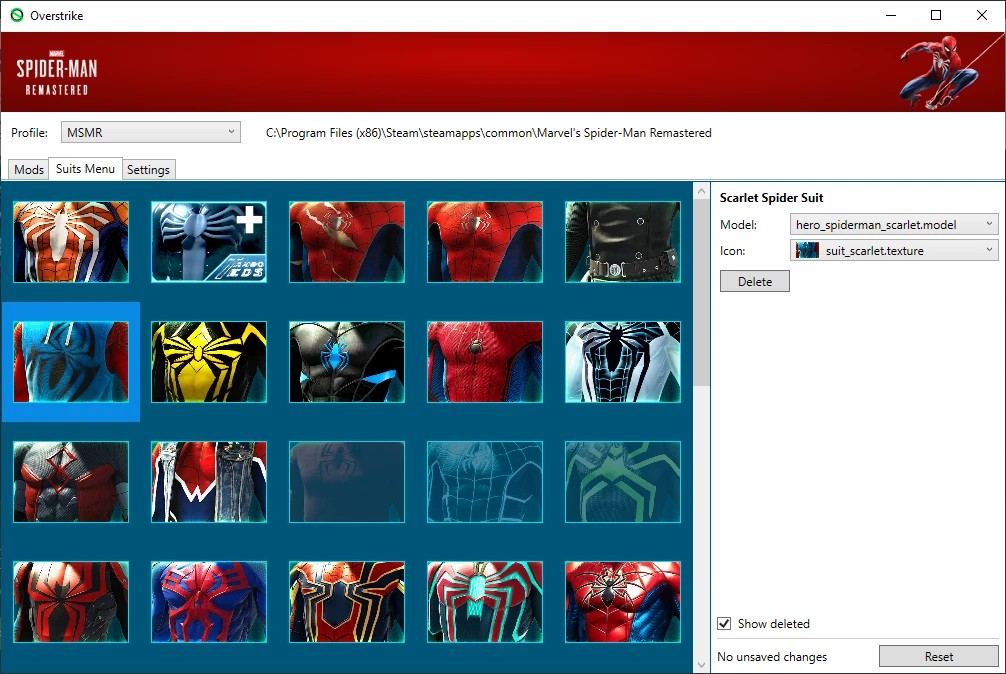Screen dimensions: 1006x674
Task: Click the No unsaved changes status text
Action: [x=772, y=657]
